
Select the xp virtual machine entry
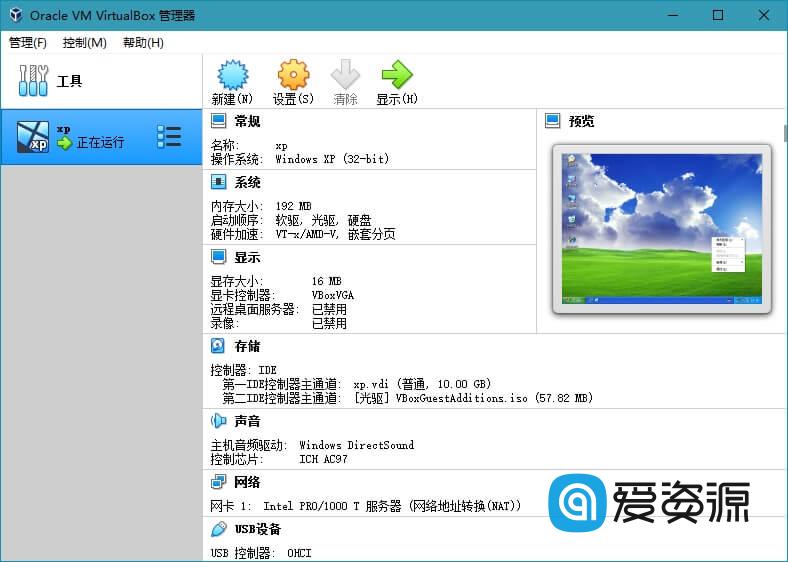(x=90, y=137)
